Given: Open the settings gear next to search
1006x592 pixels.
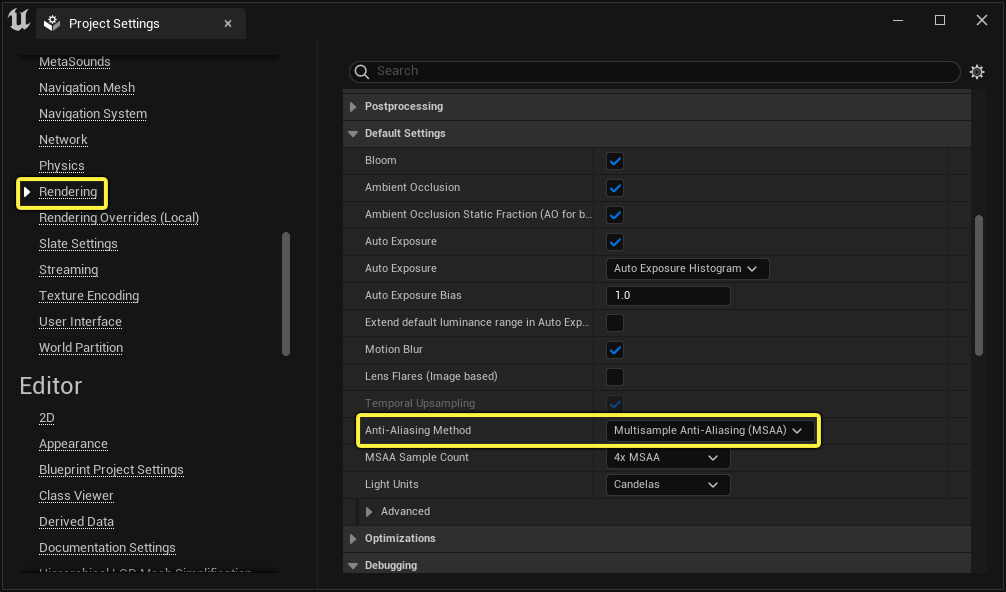Looking at the screenshot, I should pyautogui.click(x=977, y=72).
